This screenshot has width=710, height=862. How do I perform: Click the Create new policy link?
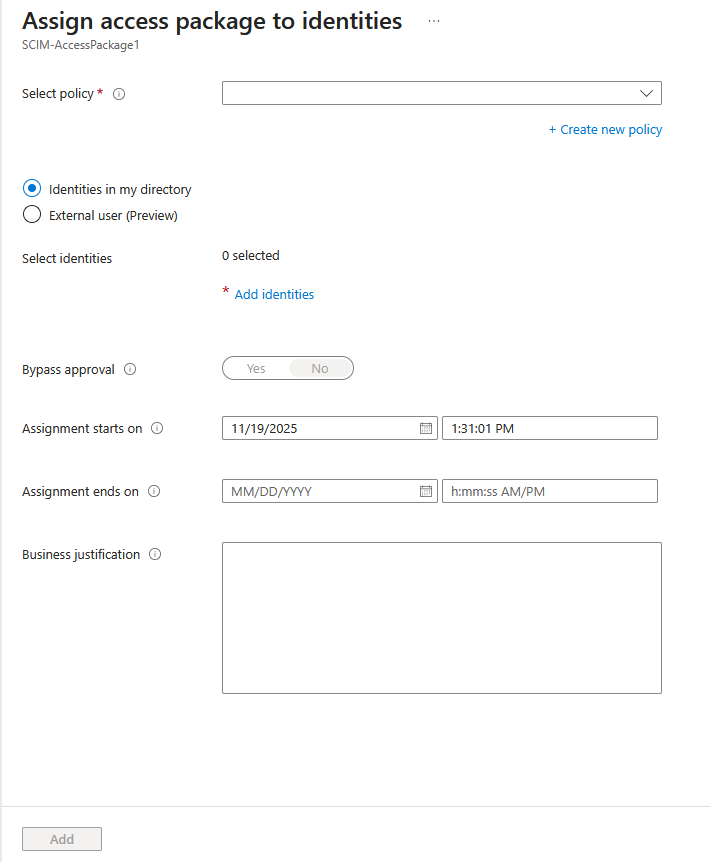605,129
